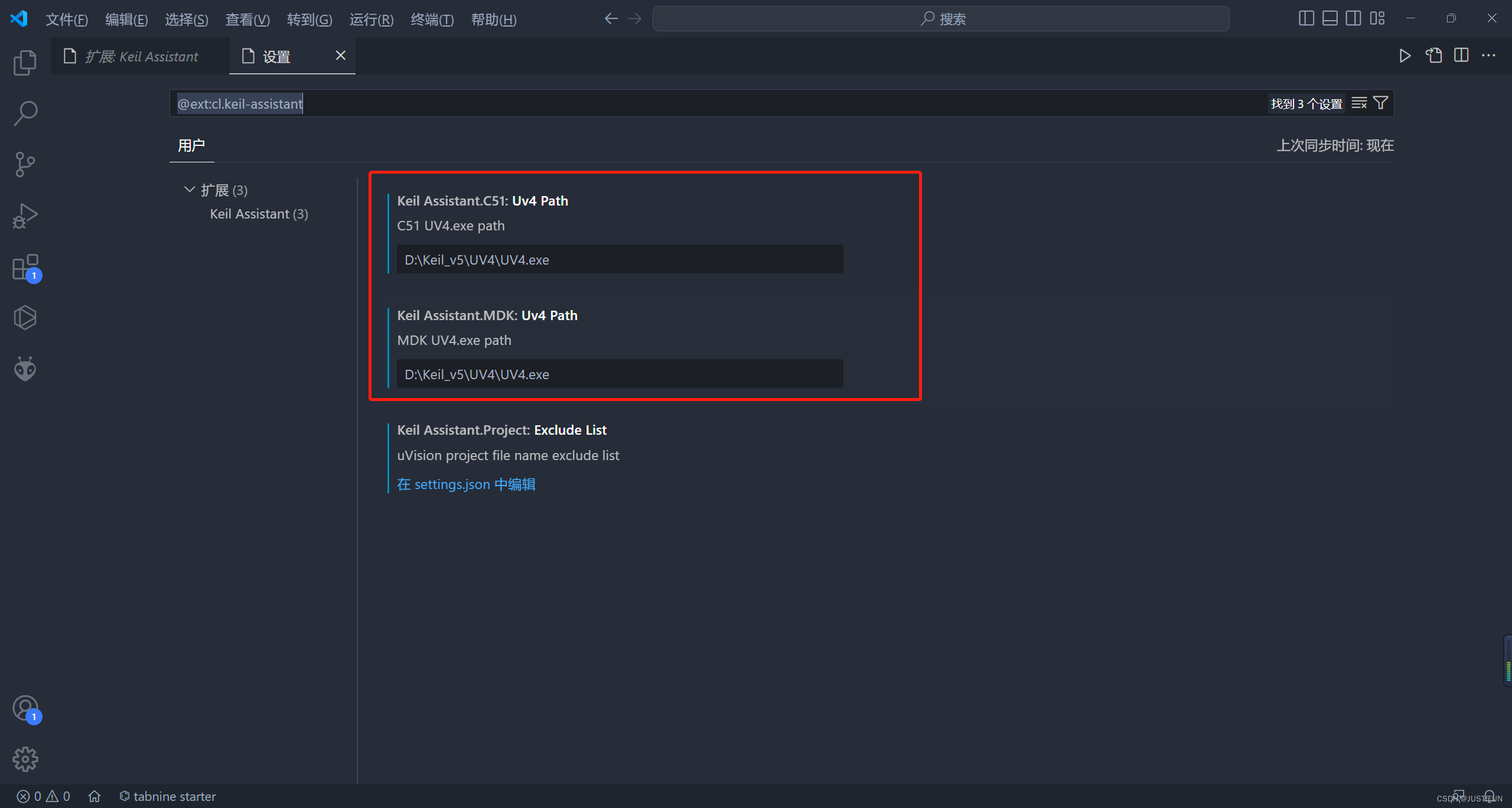The height and width of the screenshot is (808, 1512).
Task: Toggle primary side bar layout icon
Action: pos(1306,18)
